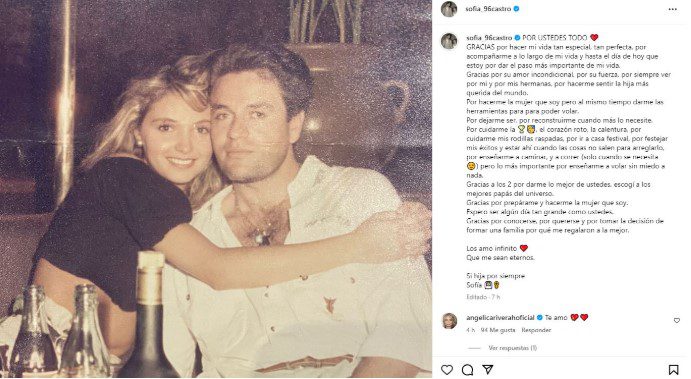
Task: Click the vintage couple photo
Action: (215, 189)
